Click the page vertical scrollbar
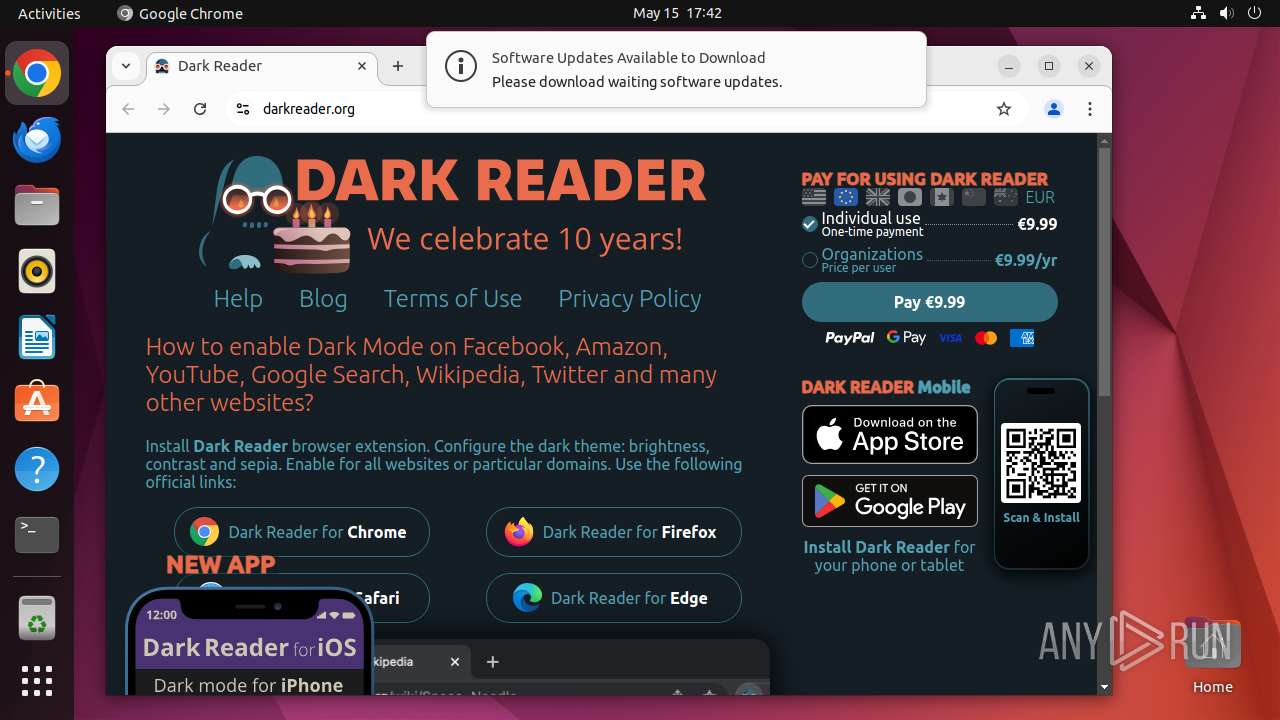Image resolution: width=1280 pixels, height=720 pixels. click(1104, 270)
